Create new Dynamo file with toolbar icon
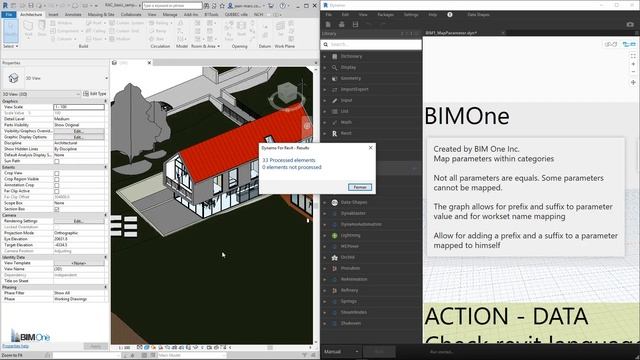640x360 pixels. tap(328, 24)
